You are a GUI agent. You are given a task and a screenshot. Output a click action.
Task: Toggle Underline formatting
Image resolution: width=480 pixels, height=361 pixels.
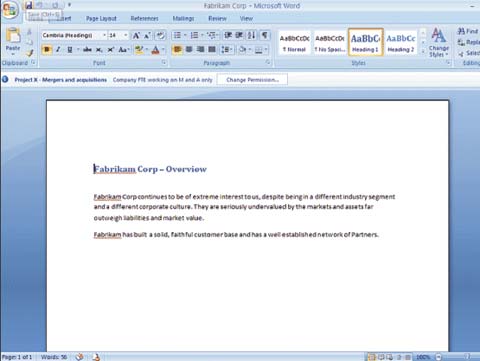70,50
